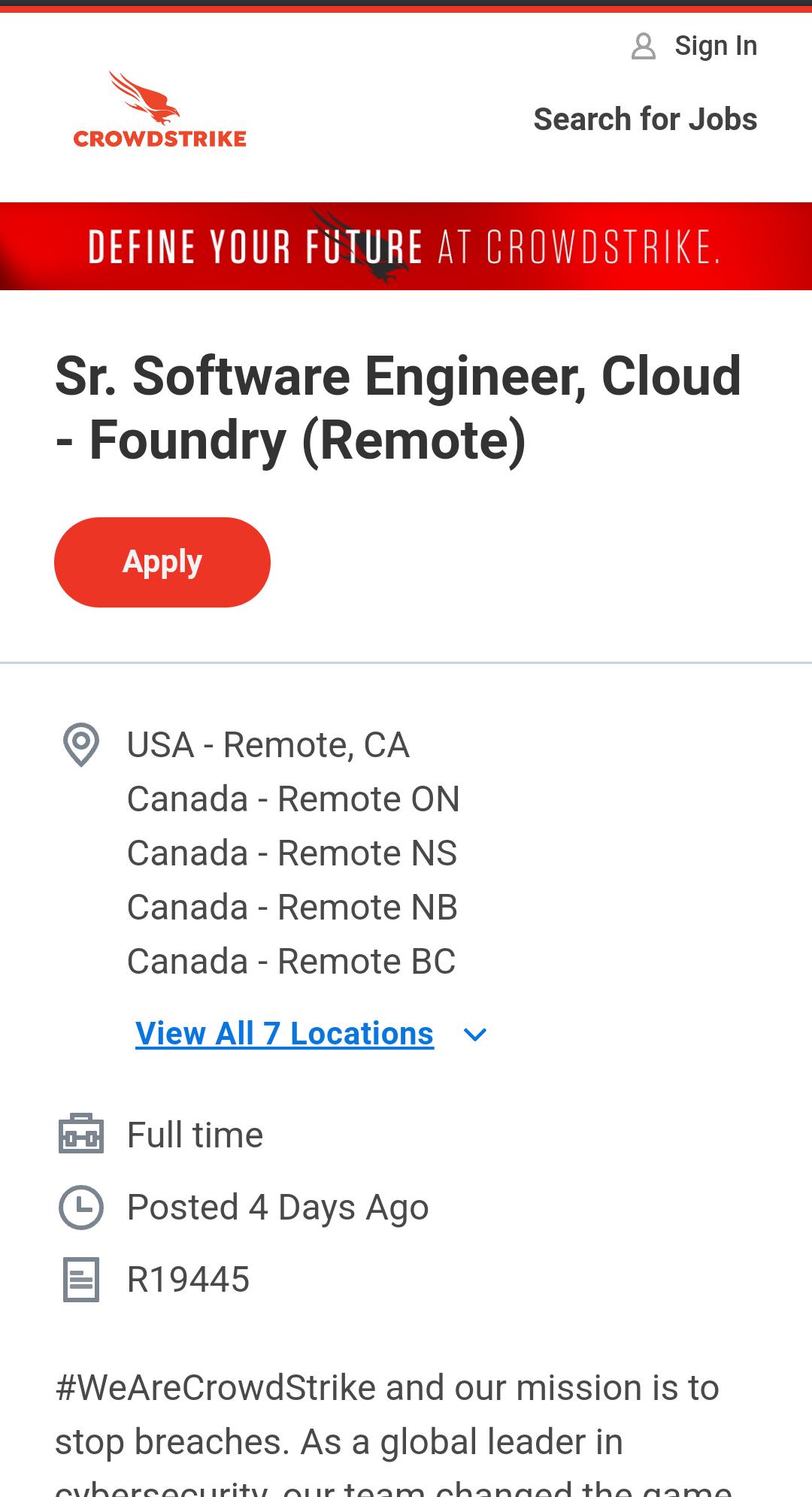The width and height of the screenshot is (812, 1497).
Task: Click the R19445 requisition number
Action: [x=188, y=1279]
